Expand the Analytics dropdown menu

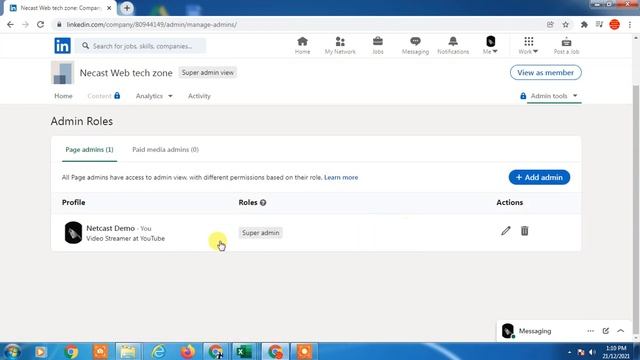pyautogui.click(x=154, y=96)
